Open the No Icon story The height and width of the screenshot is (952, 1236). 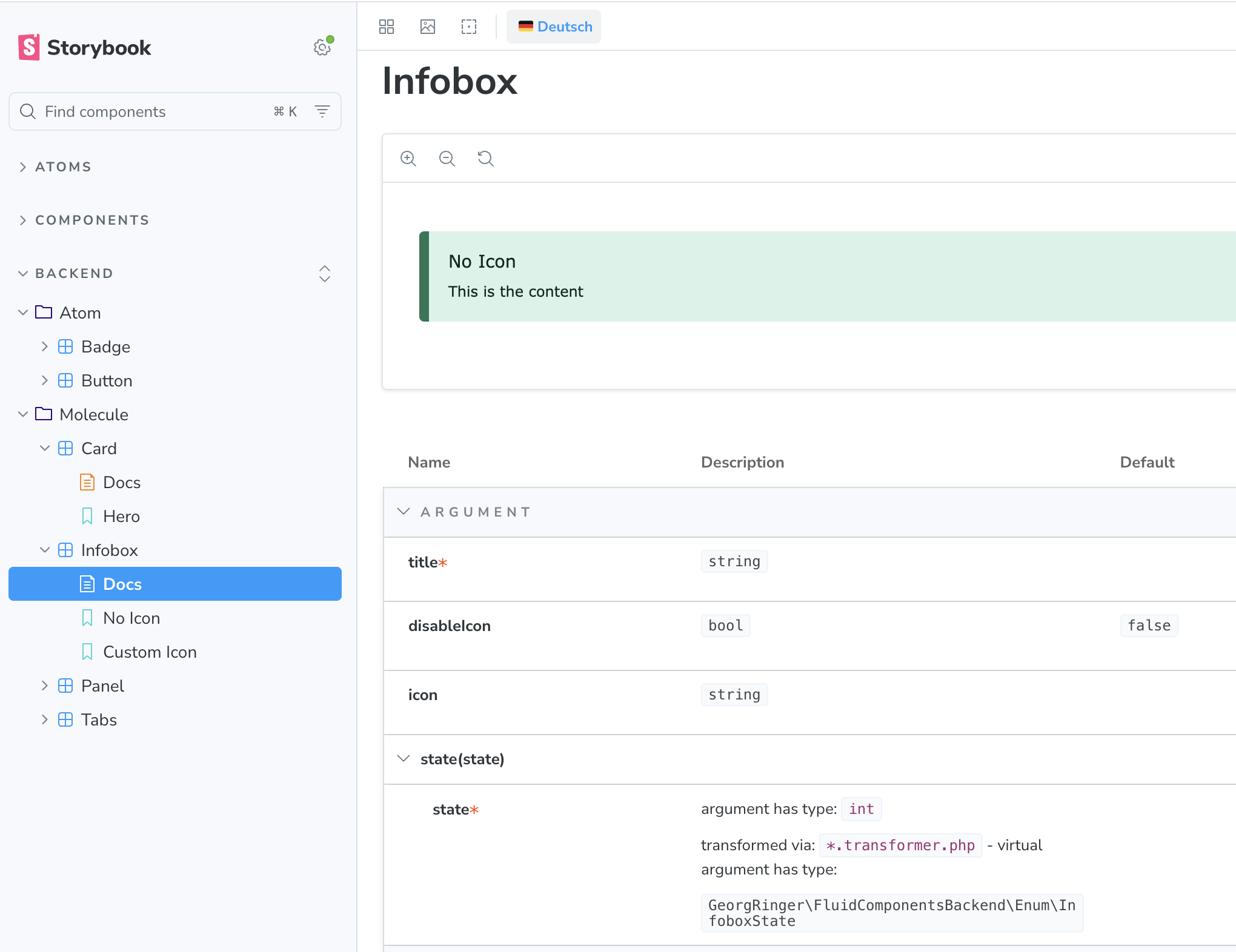[x=131, y=618]
